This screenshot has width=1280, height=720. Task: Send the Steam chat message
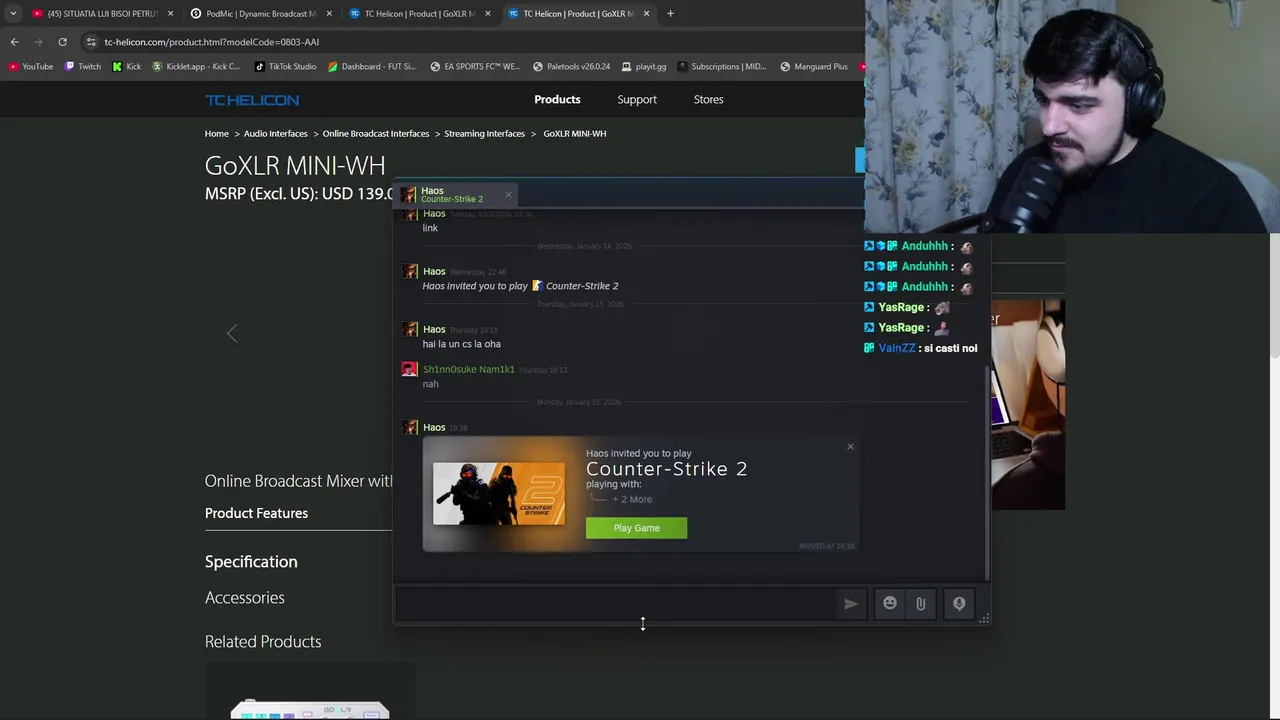[x=850, y=603]
